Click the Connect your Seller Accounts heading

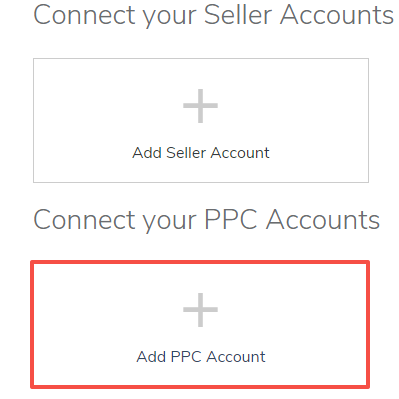[213, 15]
